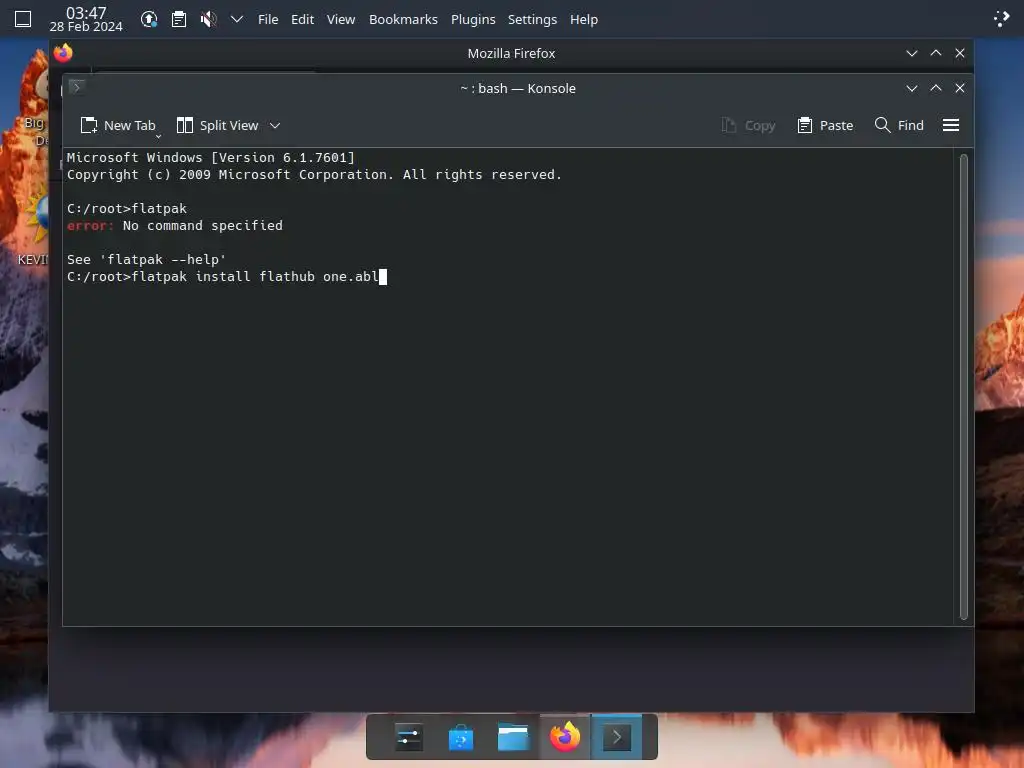The height and width of the screenshot is (768, 1024).
Task: Click the date 28 Feb 2024
Action: [86, 27]
